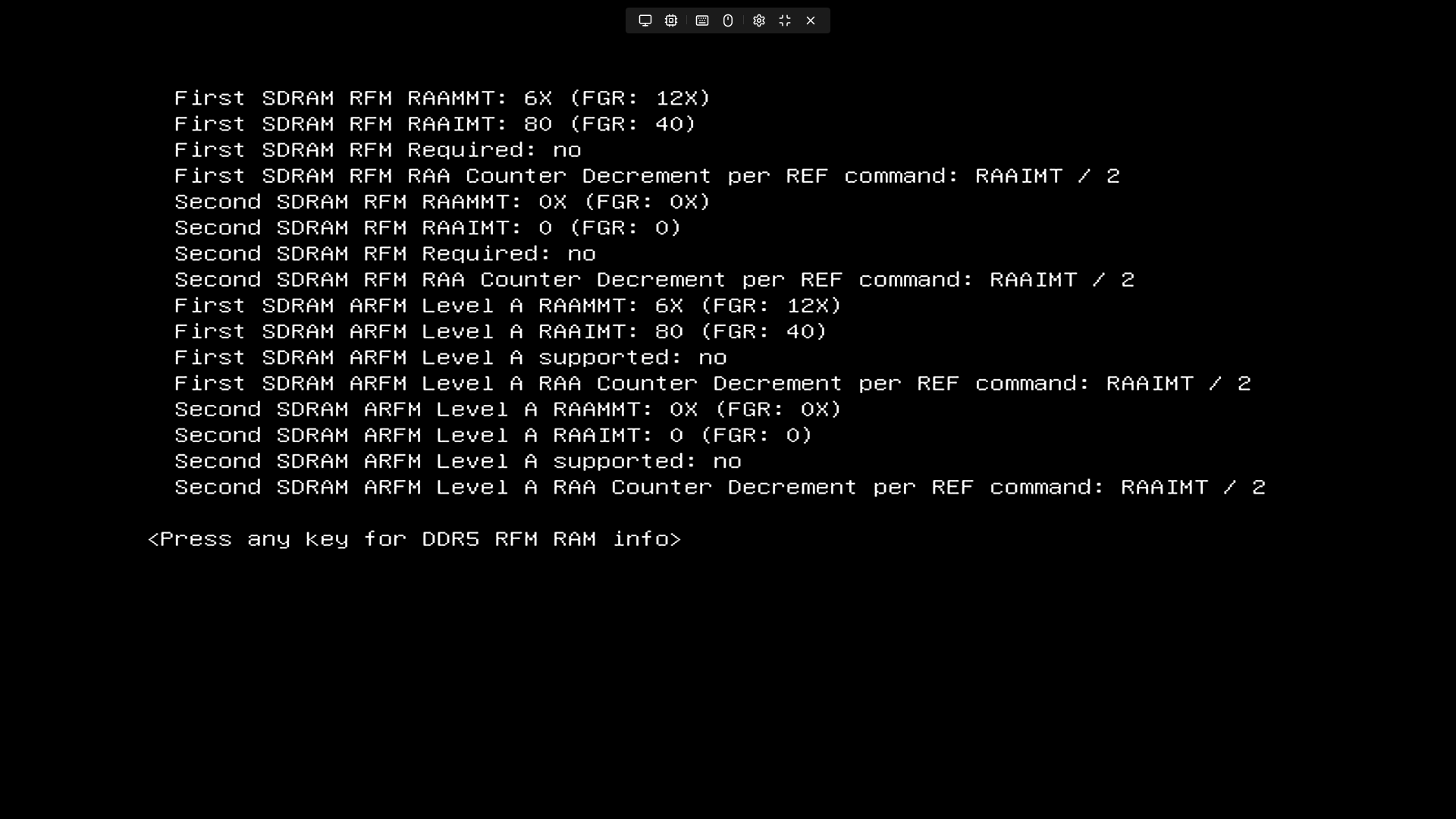Click the 'First SDRAM RFM RAAMMT: 6X' line

[442, 99]
